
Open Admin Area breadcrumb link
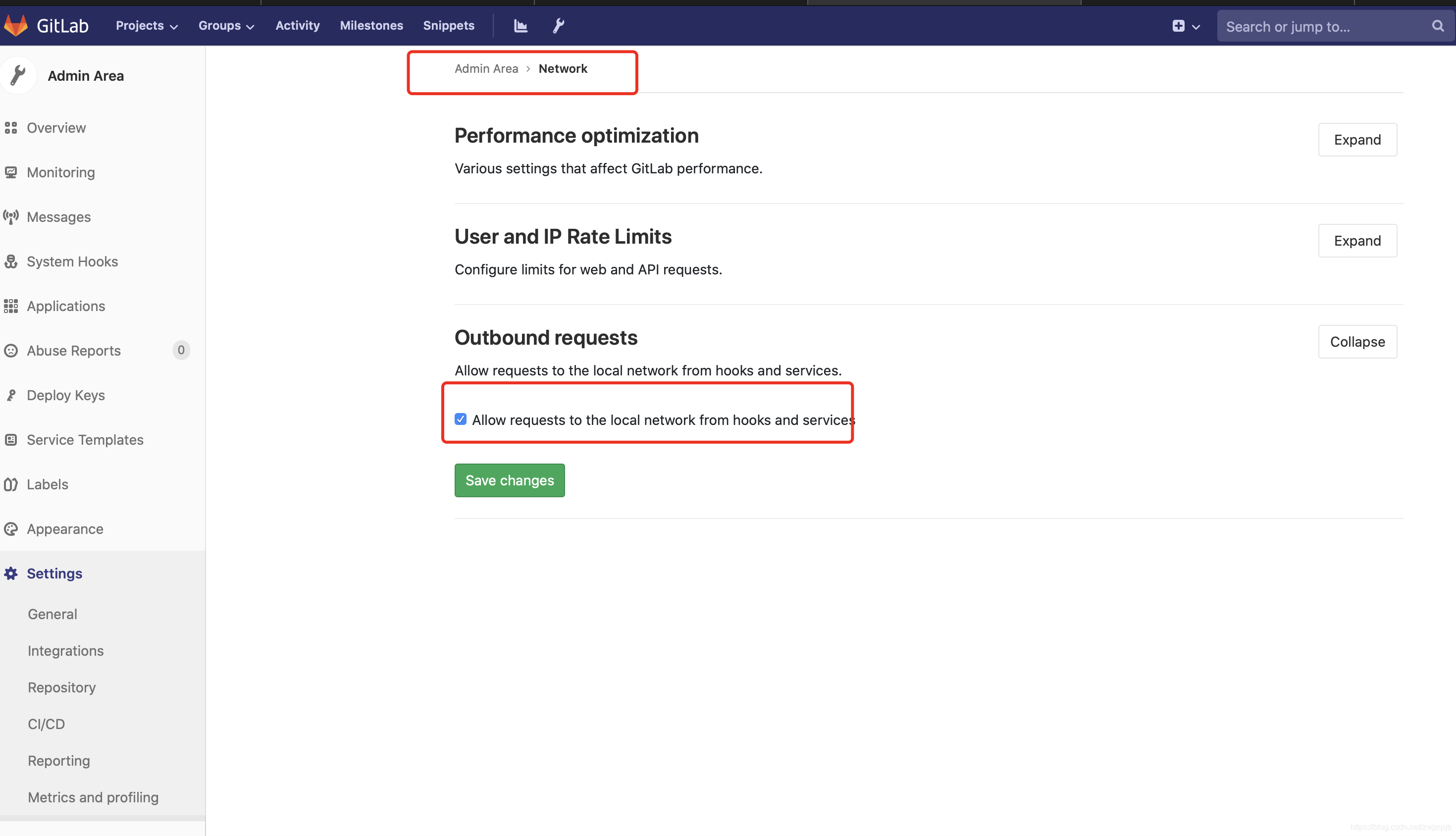[486, 68]
